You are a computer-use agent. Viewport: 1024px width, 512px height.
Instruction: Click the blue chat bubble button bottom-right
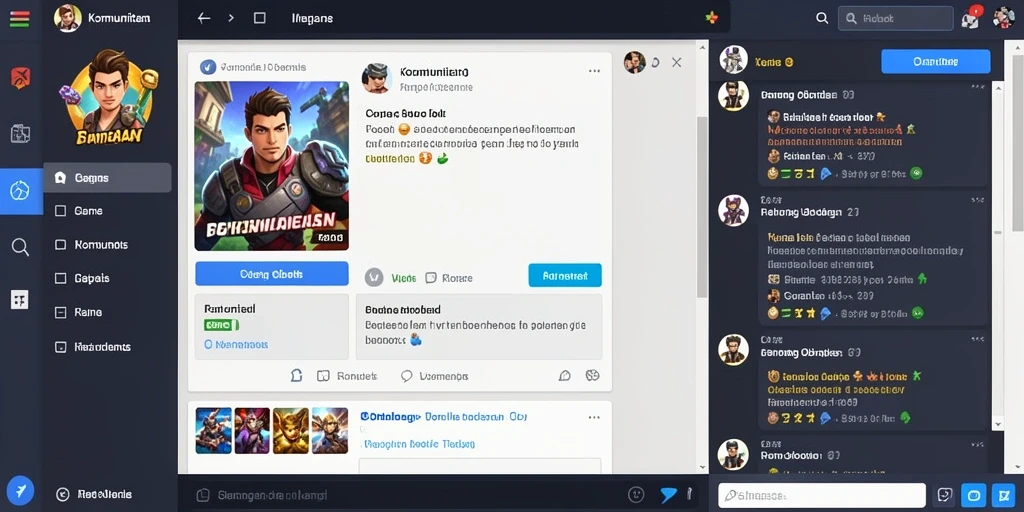pos(973,495)
